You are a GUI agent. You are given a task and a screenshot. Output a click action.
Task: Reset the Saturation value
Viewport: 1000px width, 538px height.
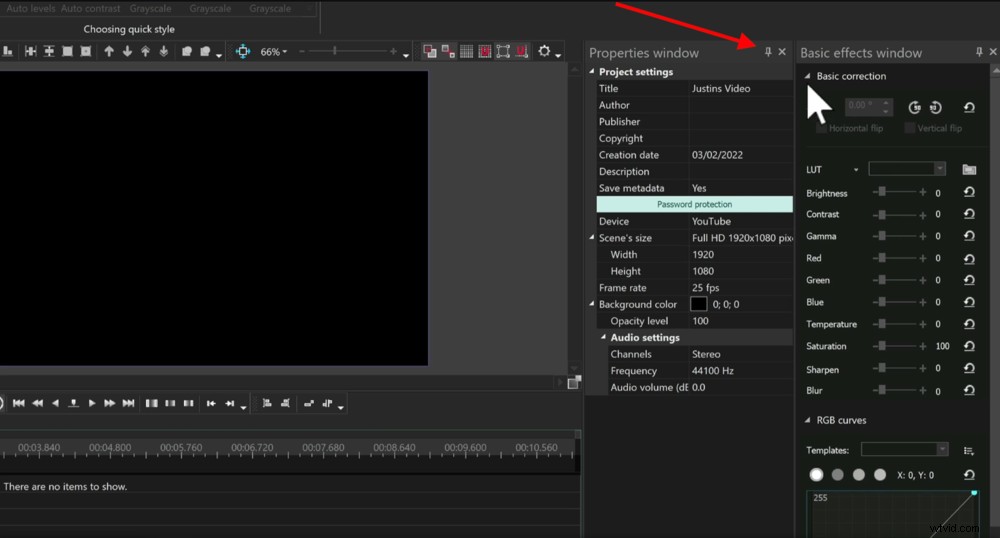pyautogui.click(x=969, y=346)
